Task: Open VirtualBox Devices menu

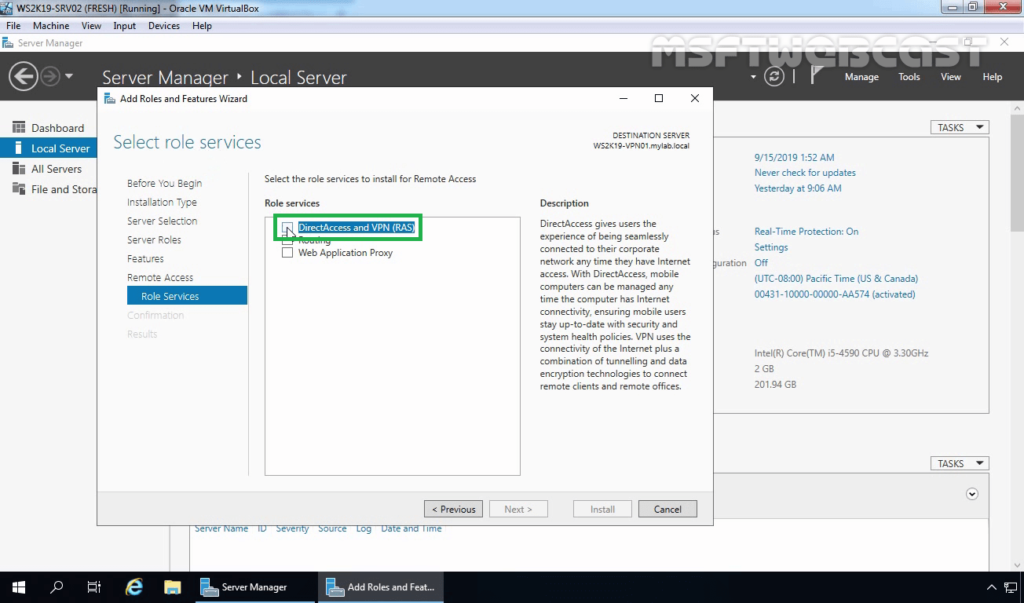Action: point(164,25)
